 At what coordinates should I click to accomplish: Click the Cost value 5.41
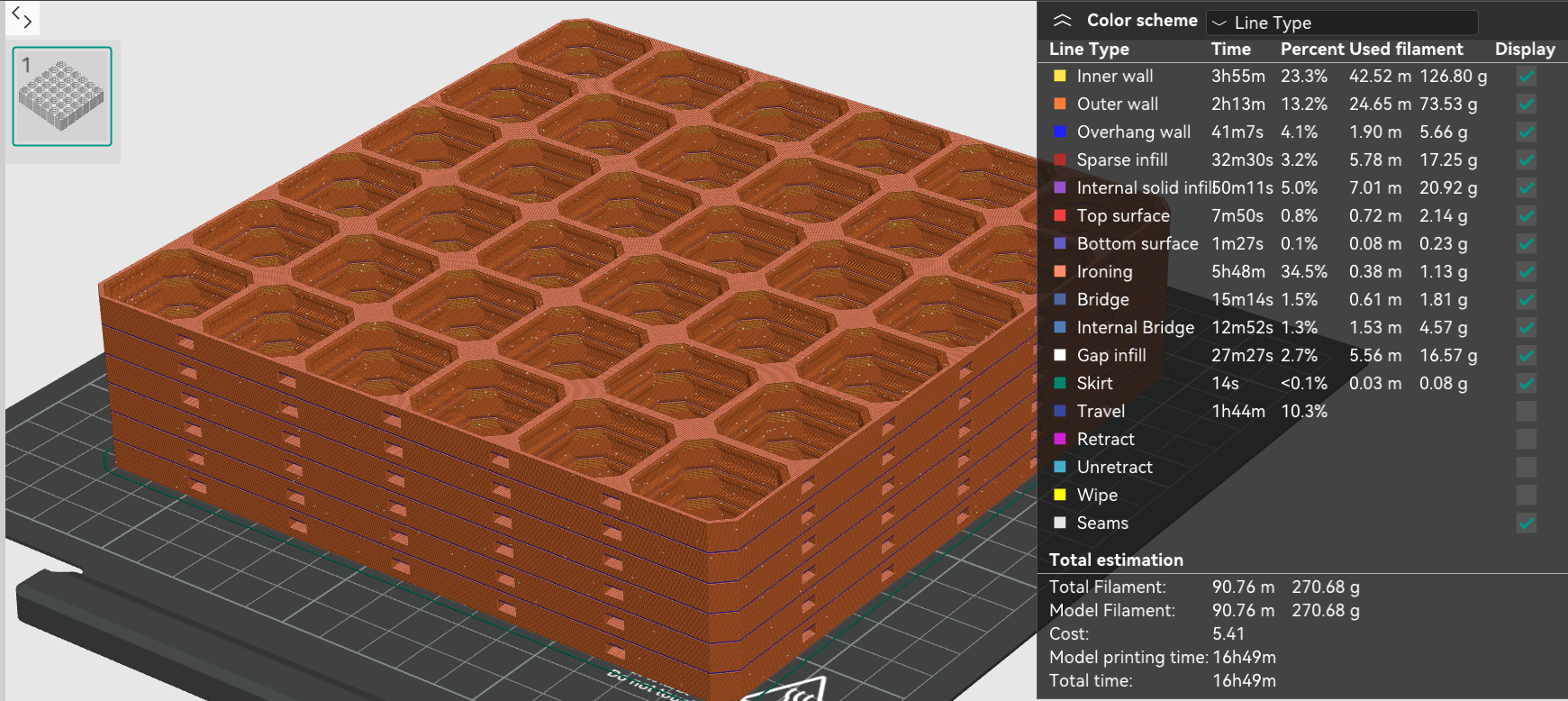click(1228, 634)
